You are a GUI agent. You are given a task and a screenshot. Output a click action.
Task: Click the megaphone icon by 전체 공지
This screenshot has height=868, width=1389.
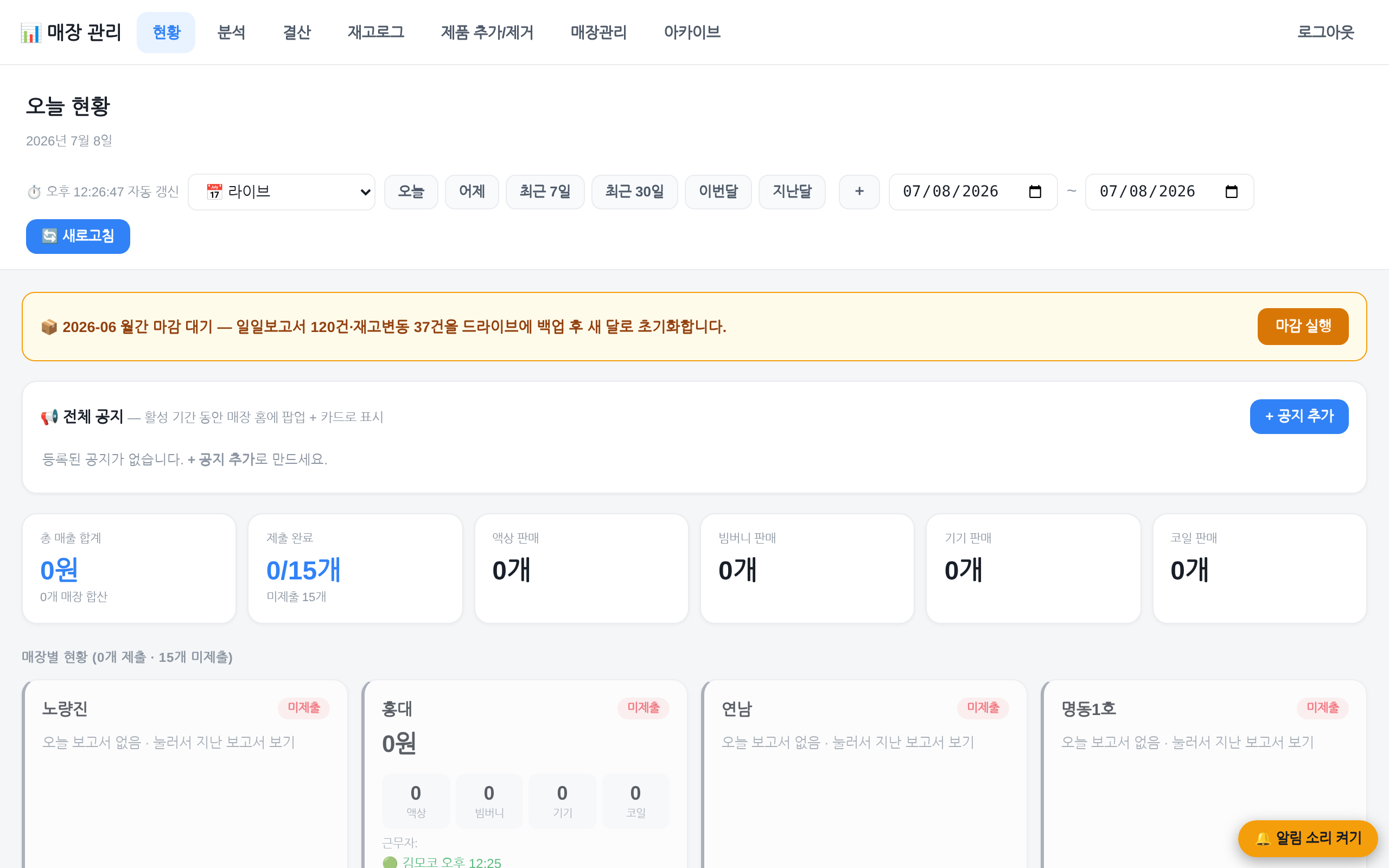tap(49, 417)
